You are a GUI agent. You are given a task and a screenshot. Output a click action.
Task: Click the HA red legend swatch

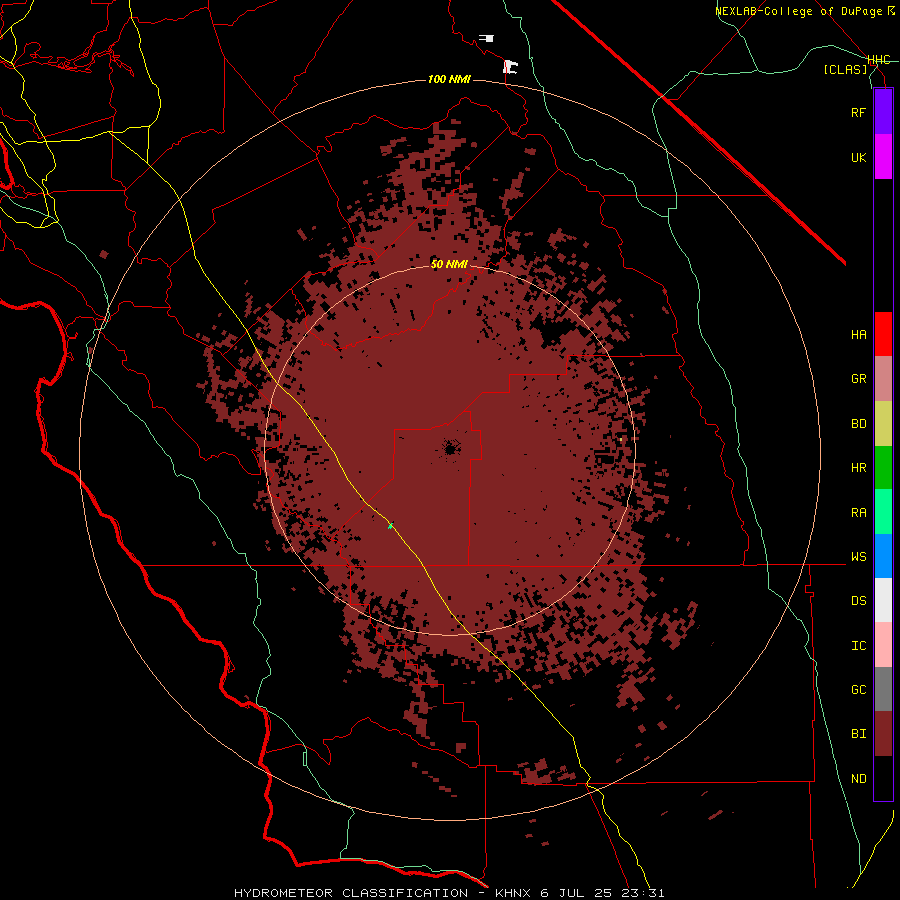click(883, 334)
